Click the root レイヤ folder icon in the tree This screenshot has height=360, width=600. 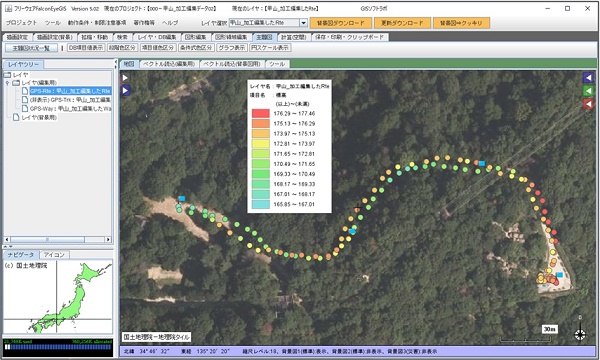[x=8, y=75]
